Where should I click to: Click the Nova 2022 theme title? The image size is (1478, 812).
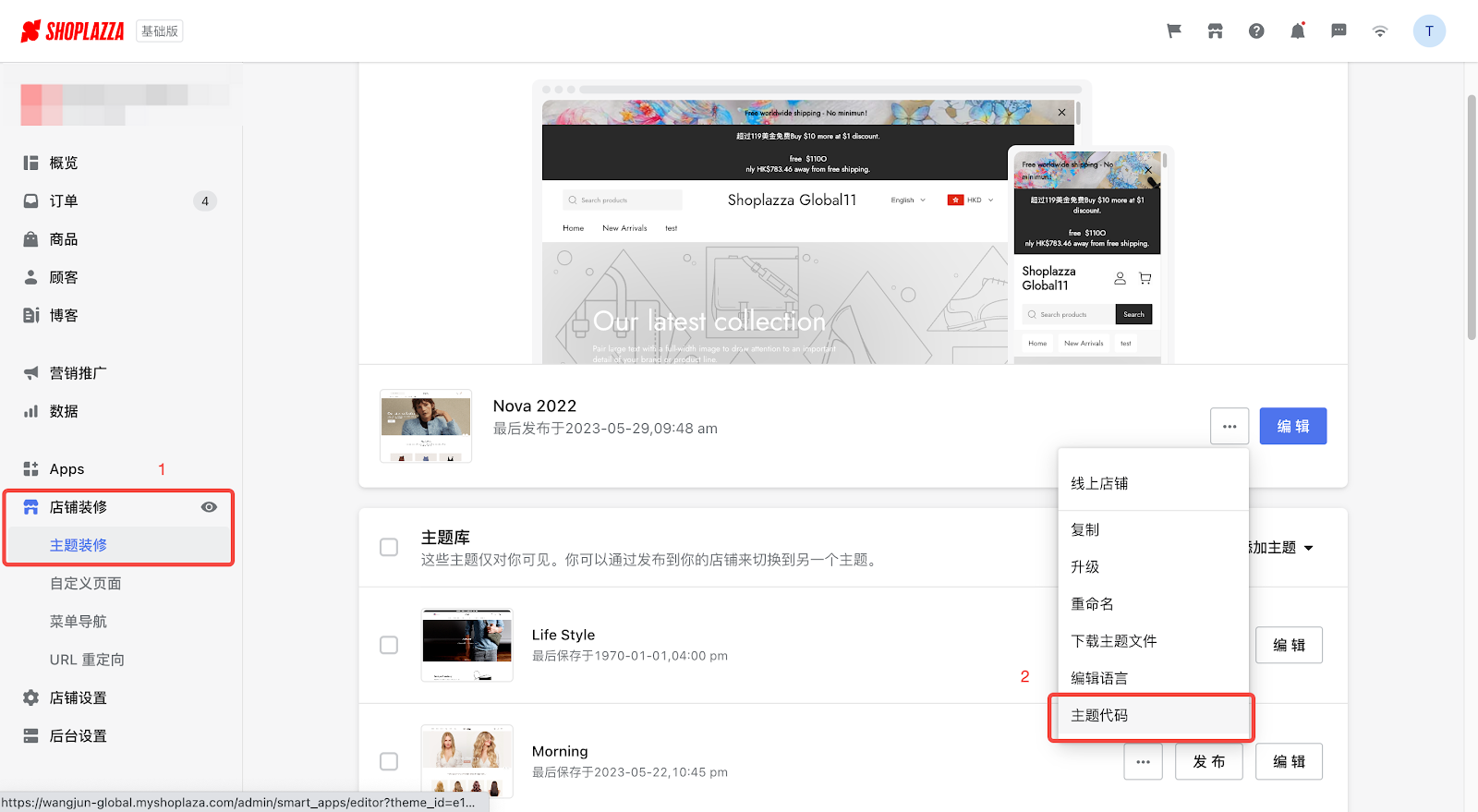click(535, 406)
